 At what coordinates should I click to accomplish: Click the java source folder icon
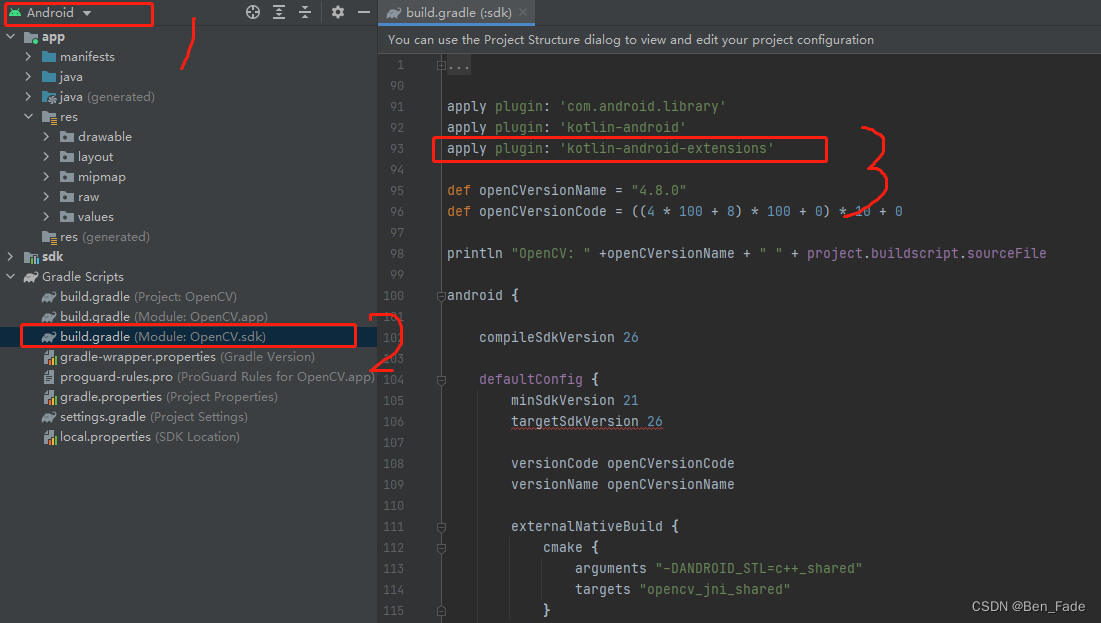(49, 77)
